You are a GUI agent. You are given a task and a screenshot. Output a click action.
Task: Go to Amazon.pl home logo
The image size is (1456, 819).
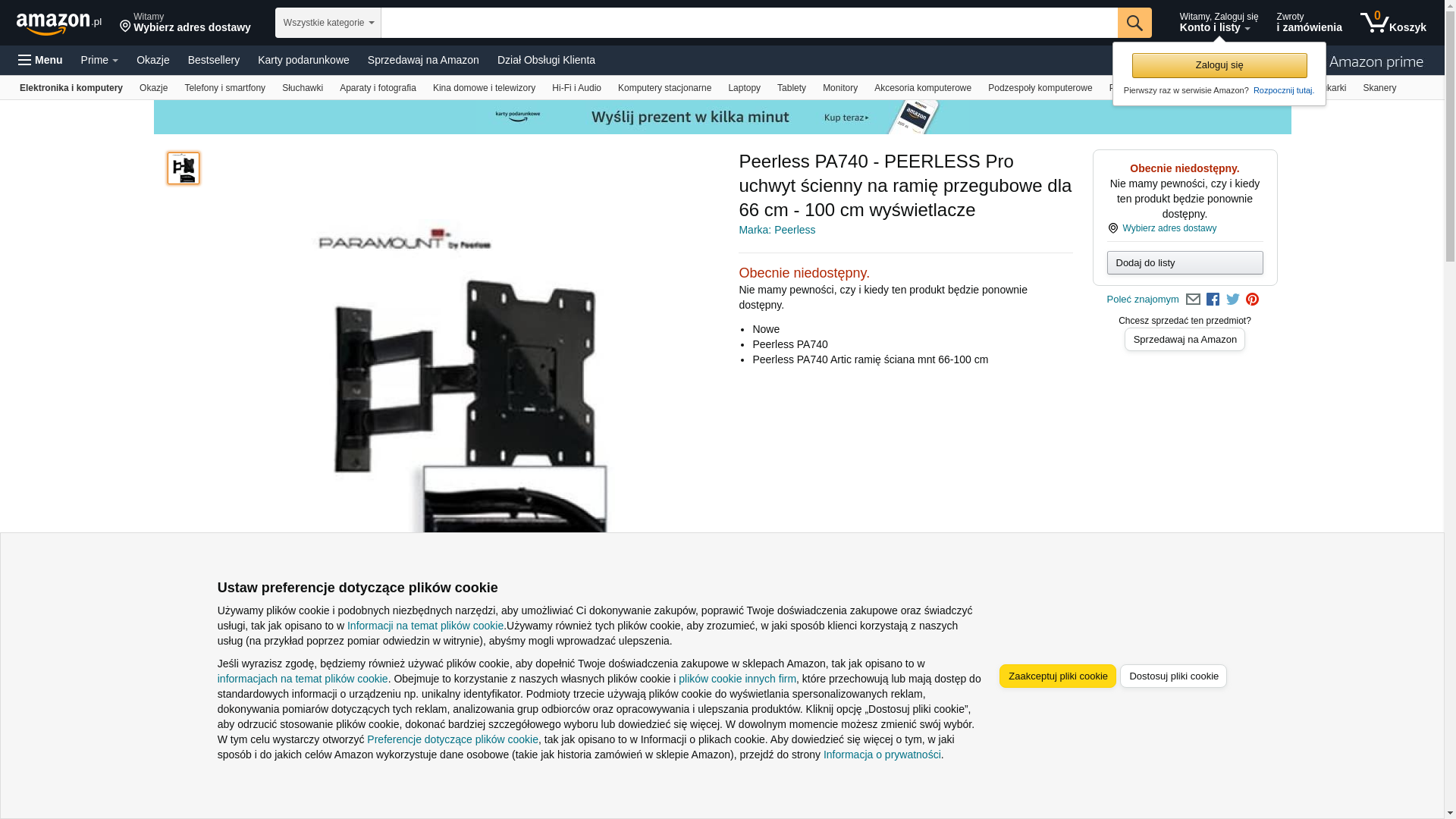coord(59,24)
